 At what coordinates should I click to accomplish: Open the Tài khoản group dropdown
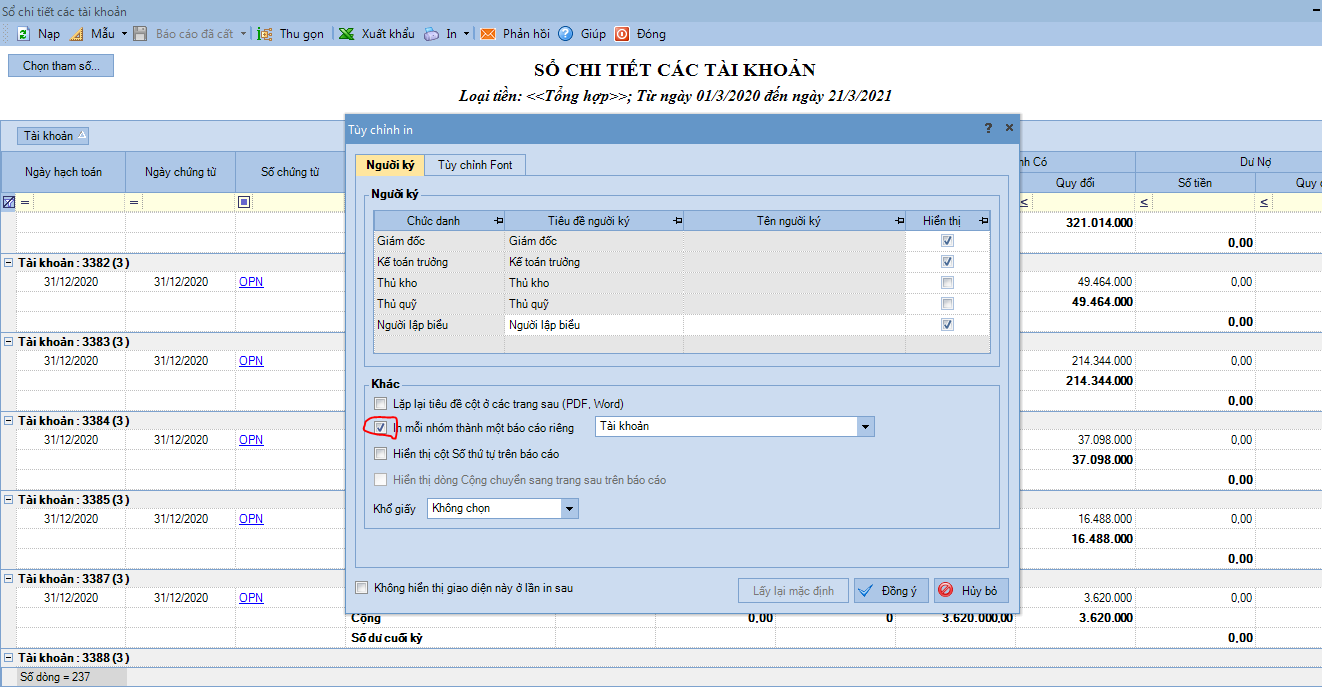tap(865, 427)
